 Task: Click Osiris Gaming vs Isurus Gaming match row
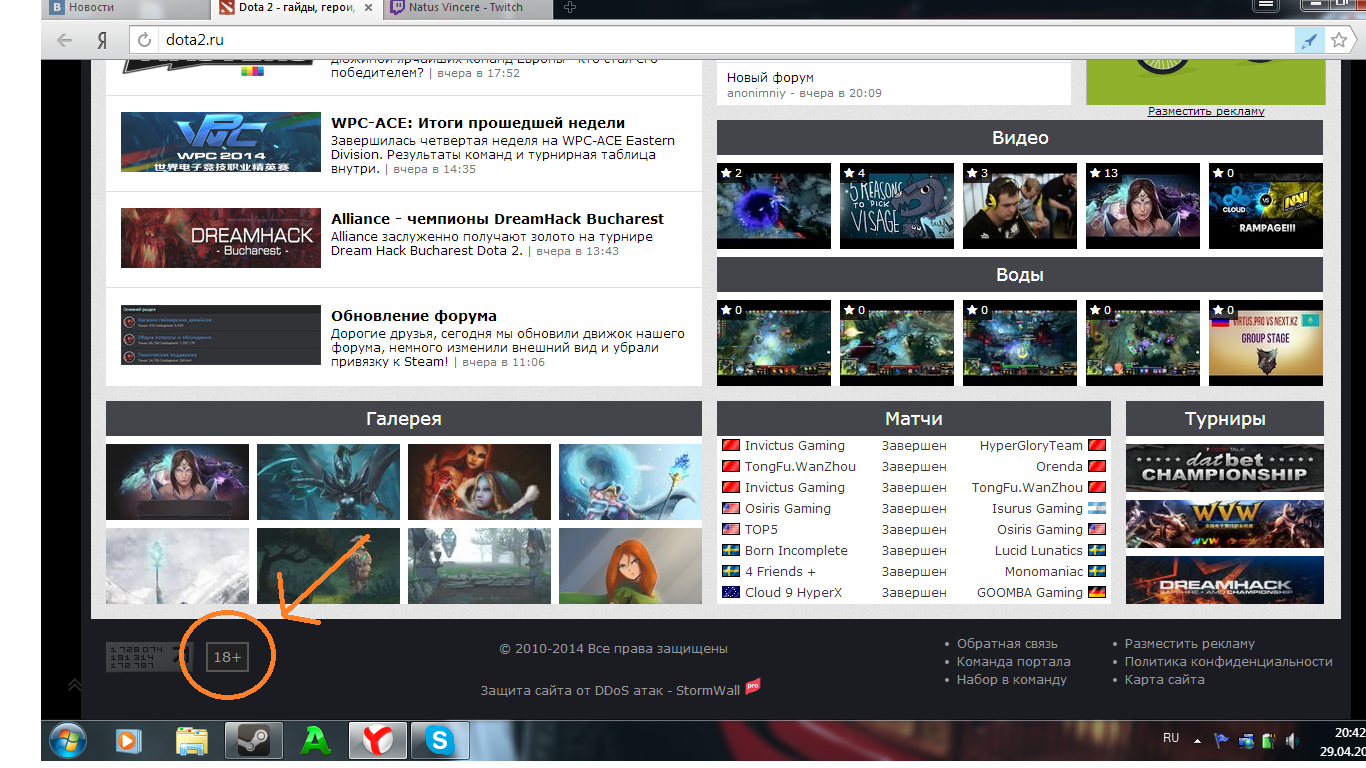coord(914,509)
